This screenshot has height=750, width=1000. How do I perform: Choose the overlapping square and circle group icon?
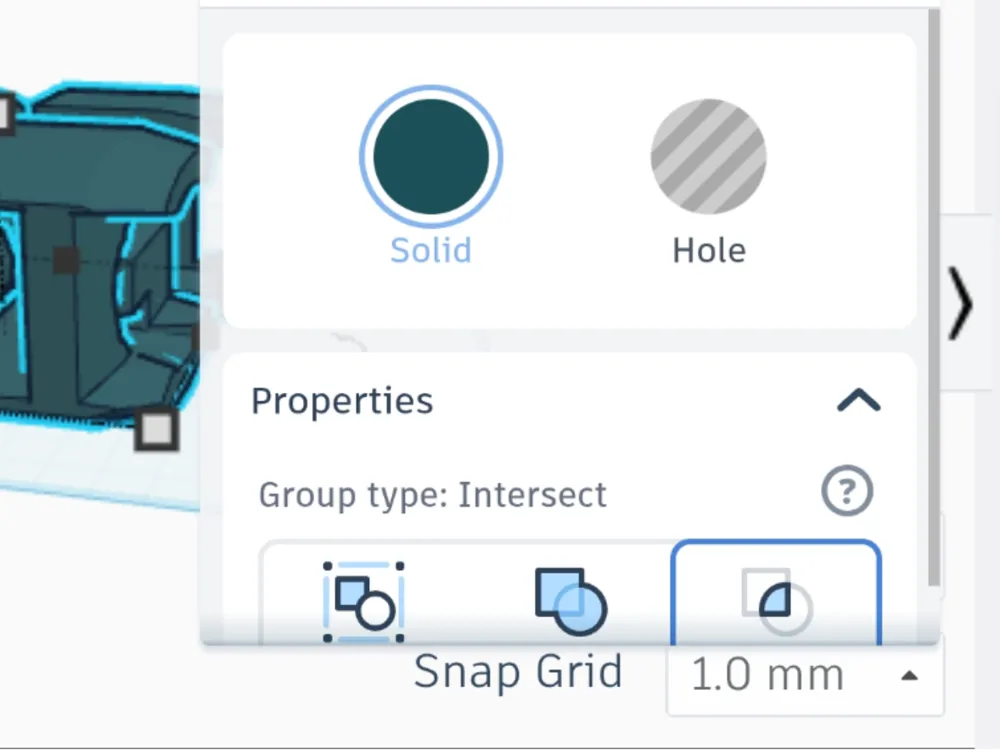[570, 601]
